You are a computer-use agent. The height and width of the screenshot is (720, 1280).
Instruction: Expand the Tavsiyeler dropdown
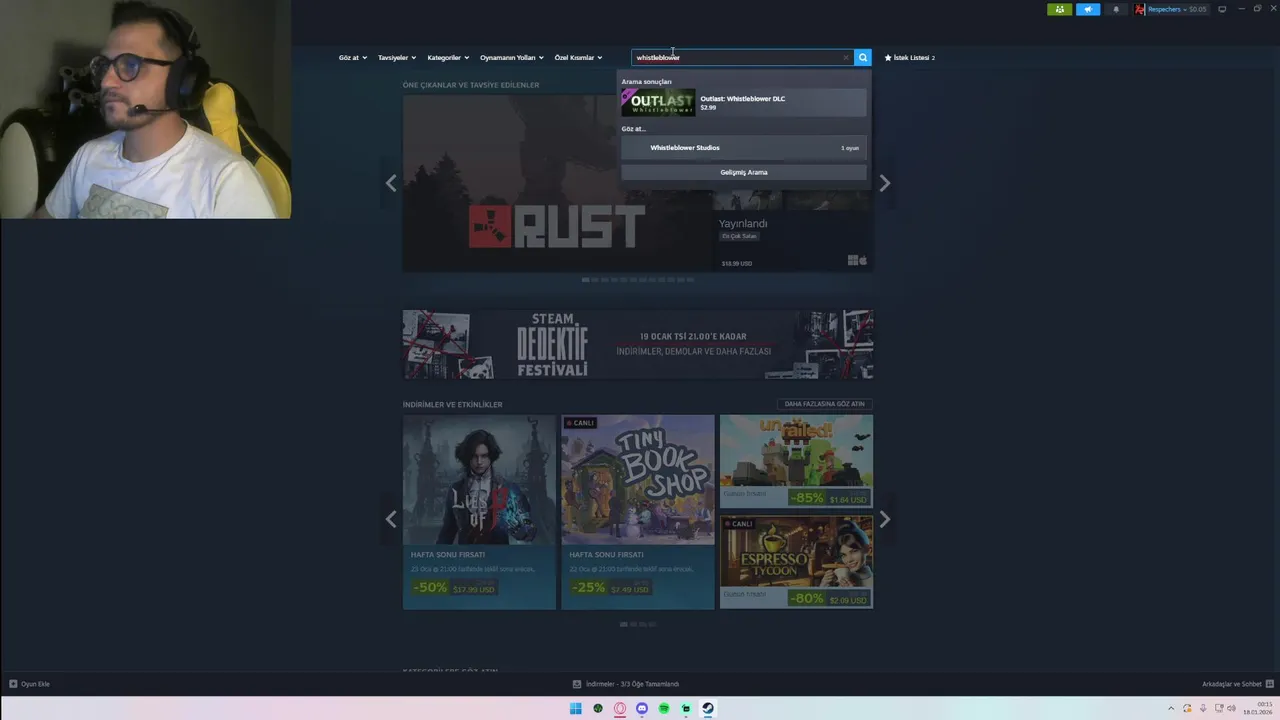[x=397, y=58]
